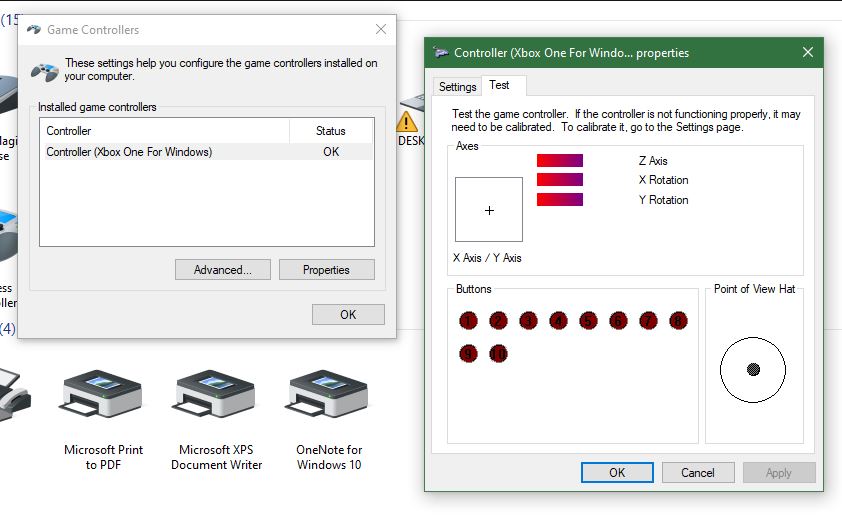Screen dimensions: 842x515
Task: Click the OK status cell of the controller
Action: pos(331,152)
